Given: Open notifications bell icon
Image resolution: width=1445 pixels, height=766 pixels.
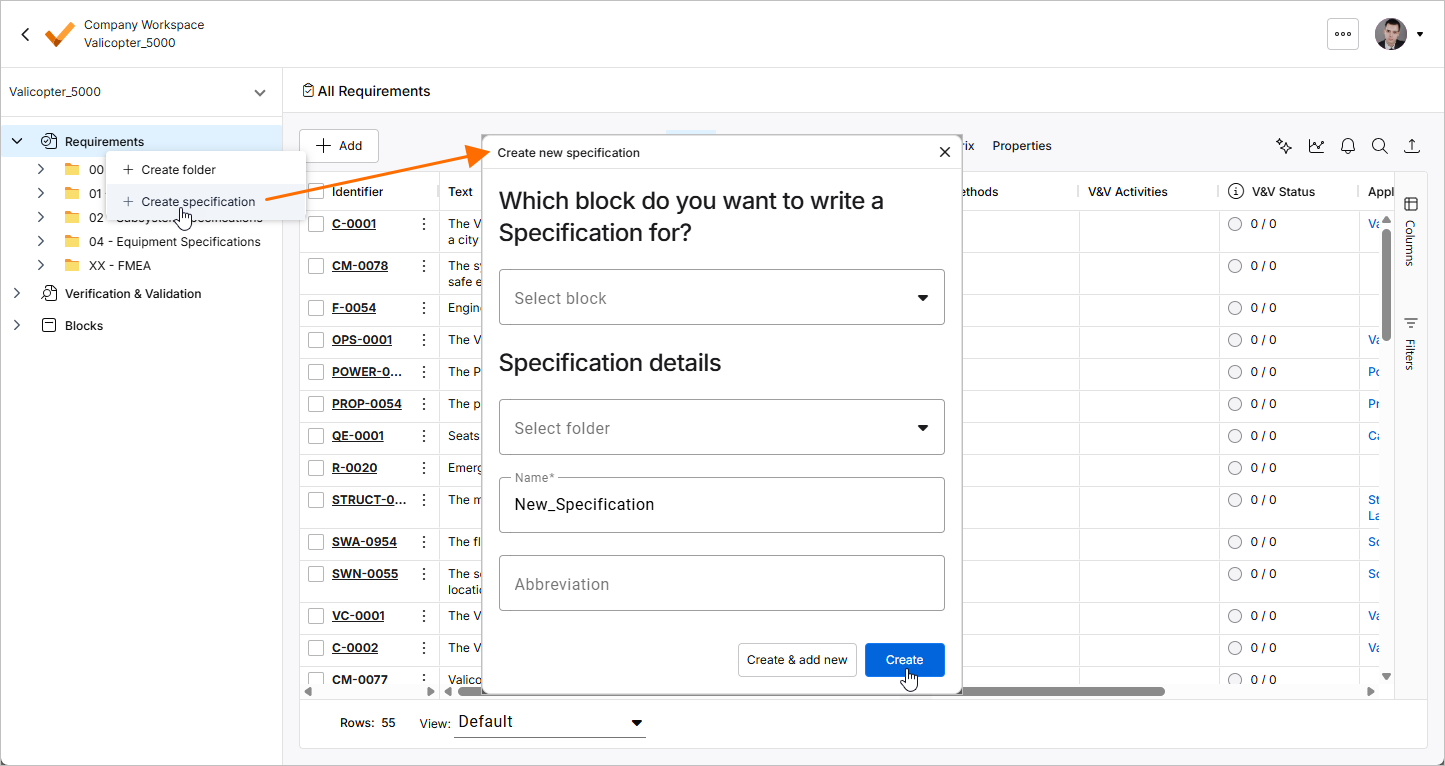Looking at the screenshot, I should point(1348,146).
